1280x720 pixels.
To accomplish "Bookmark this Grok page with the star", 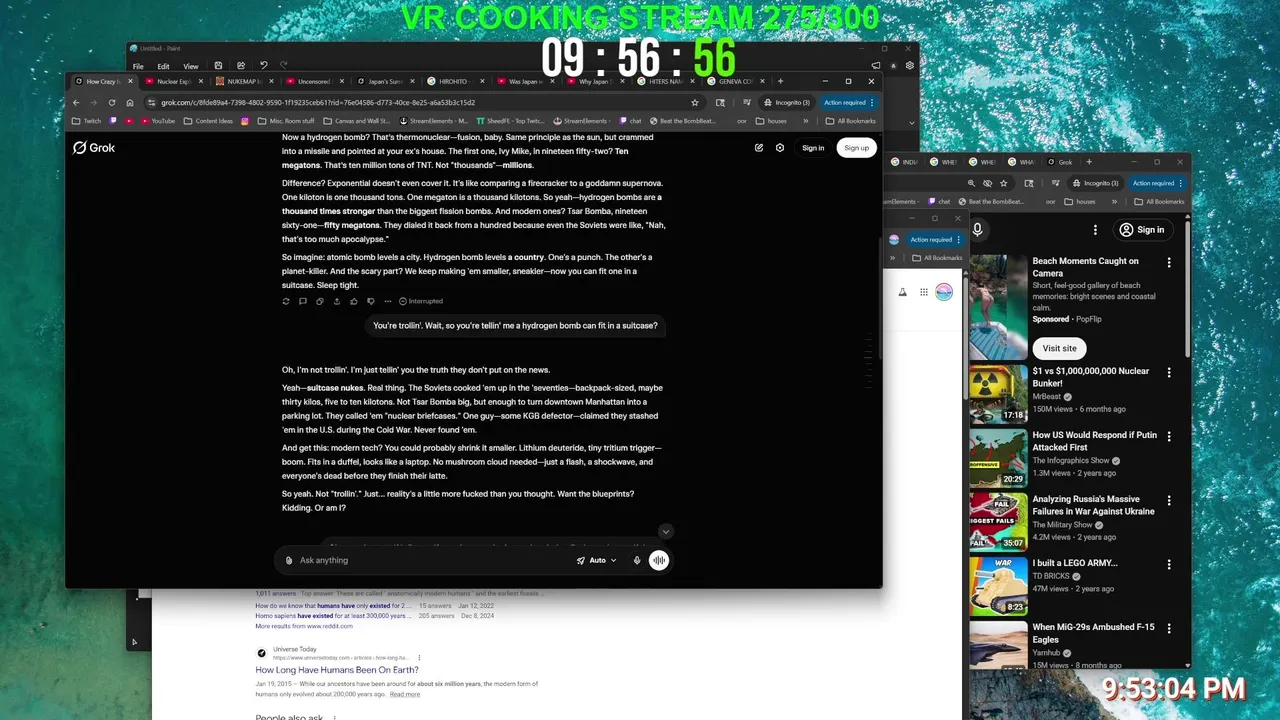I will 695,102.
